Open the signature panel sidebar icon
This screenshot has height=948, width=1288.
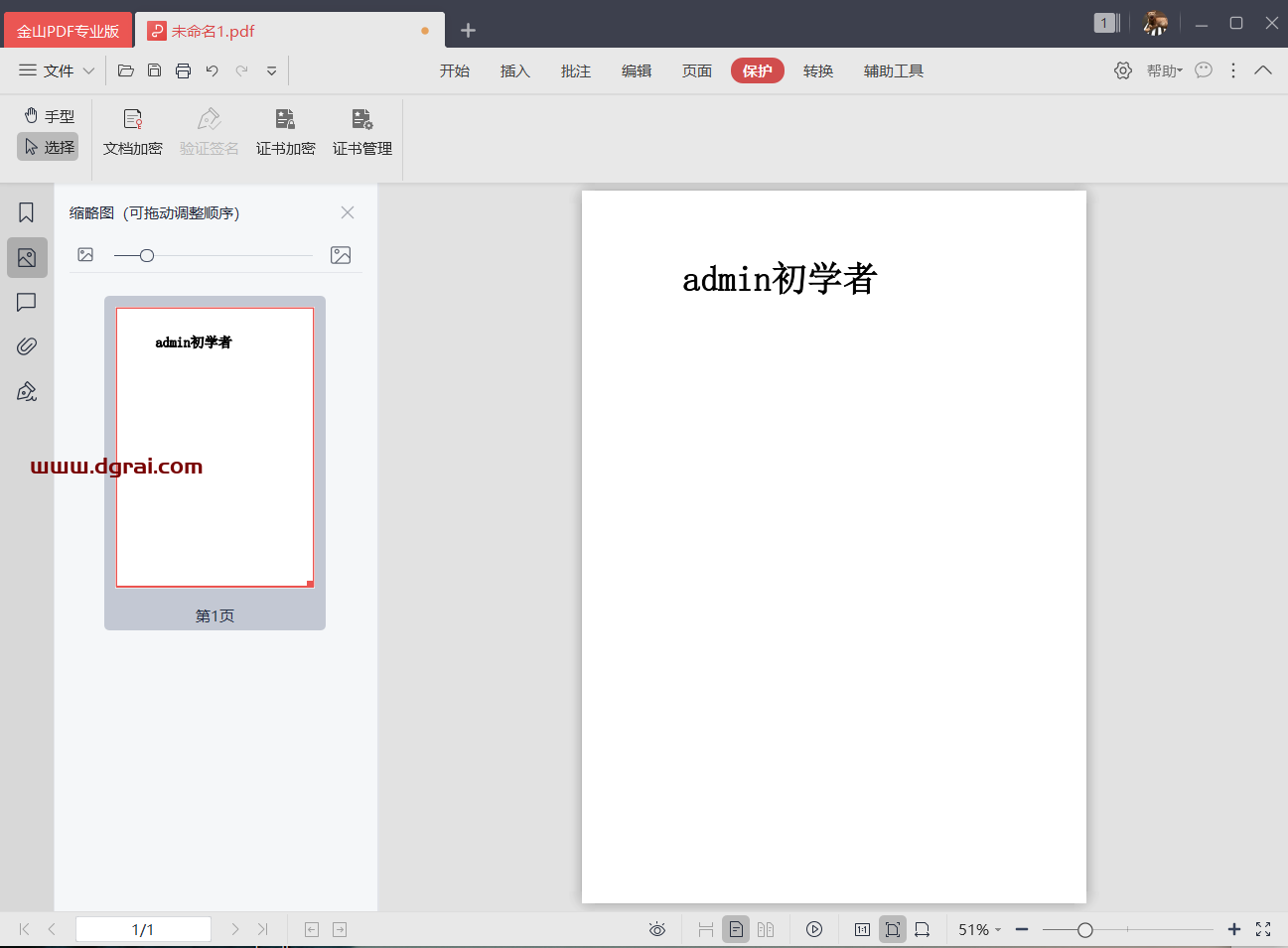tap(27, 391)
